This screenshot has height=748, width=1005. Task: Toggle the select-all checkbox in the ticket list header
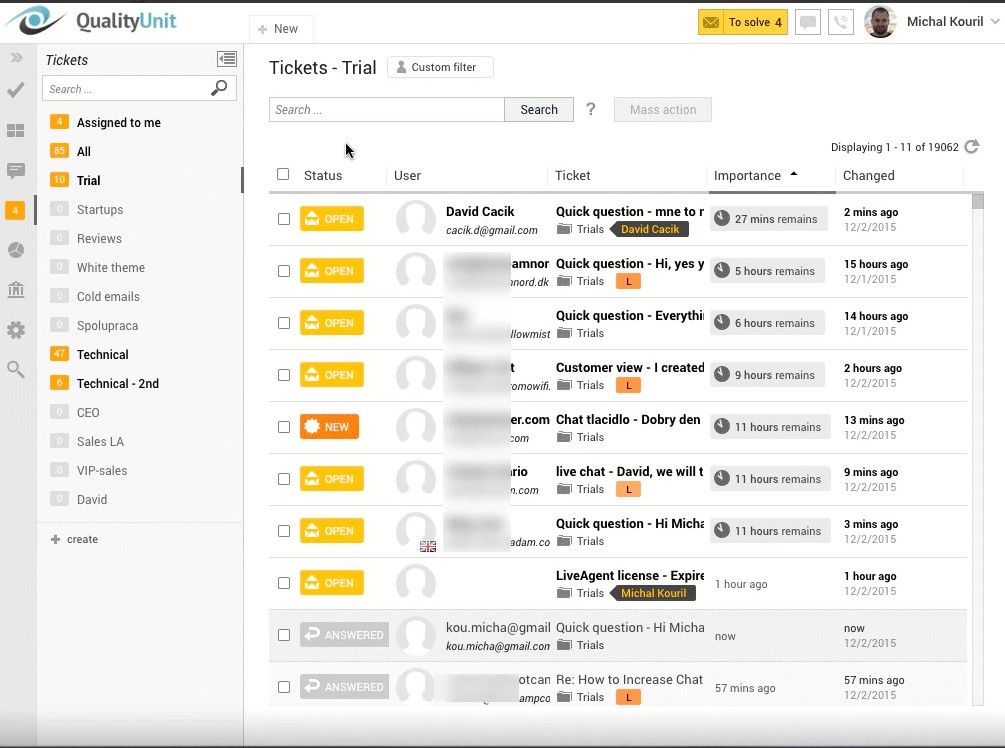pyautogui.click(x=284, y=174)
